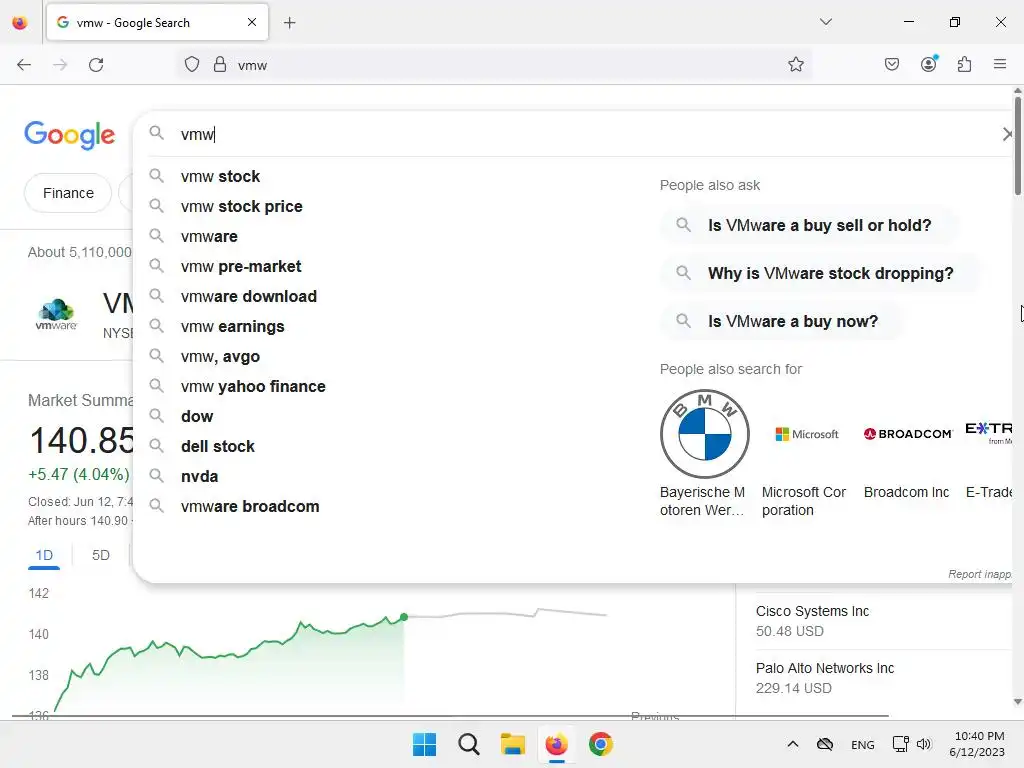
Task: Click Is VMware a buy now?
Action: click(x=782, y=321)
